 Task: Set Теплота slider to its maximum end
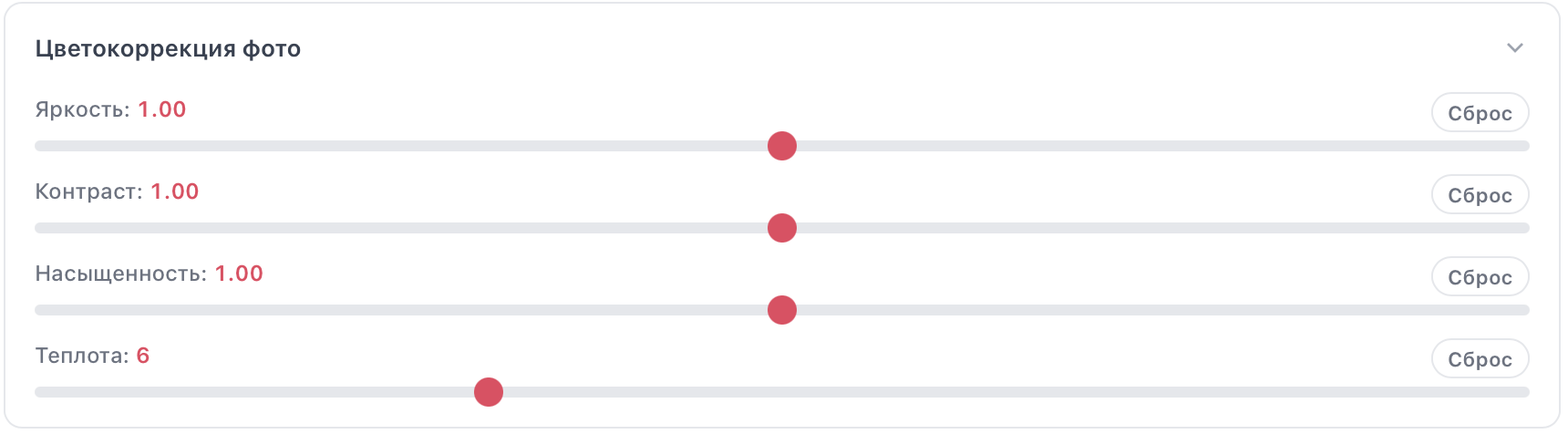click(x=1525, y=392)
